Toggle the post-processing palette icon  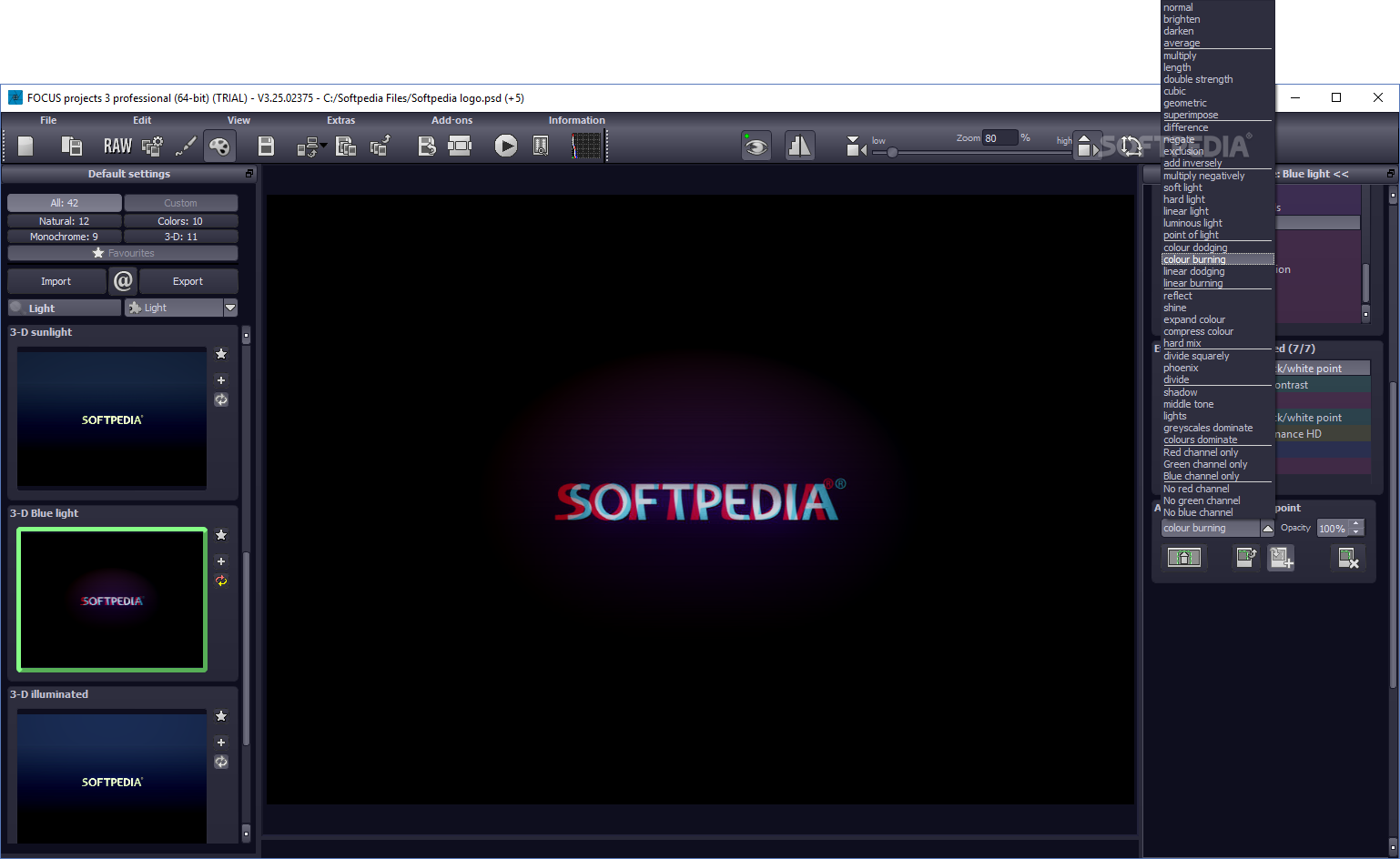point(219,146)
